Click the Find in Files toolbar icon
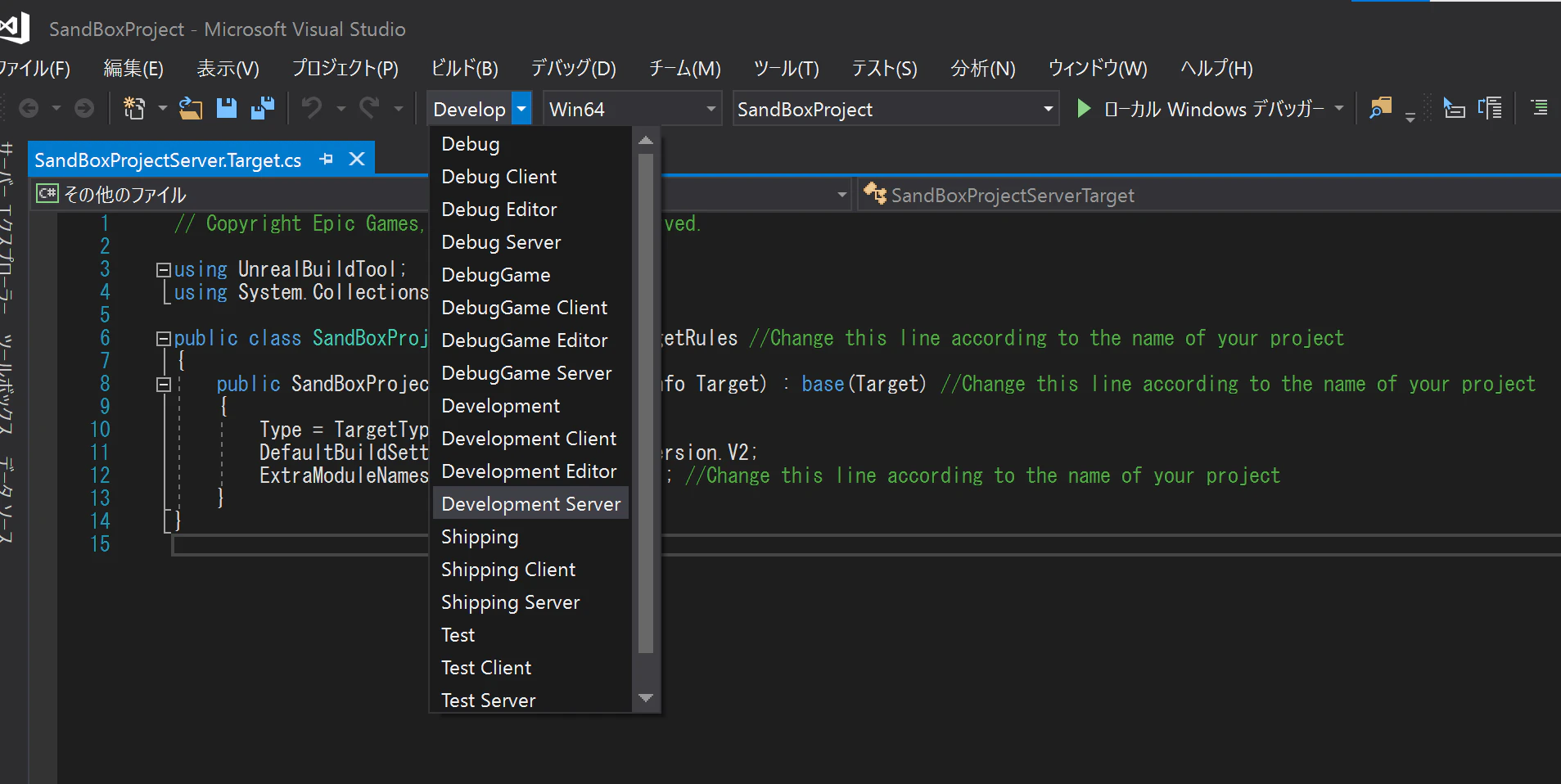Image resolution: width=1561 pixels, height=784 pixels. point(1381,108)
